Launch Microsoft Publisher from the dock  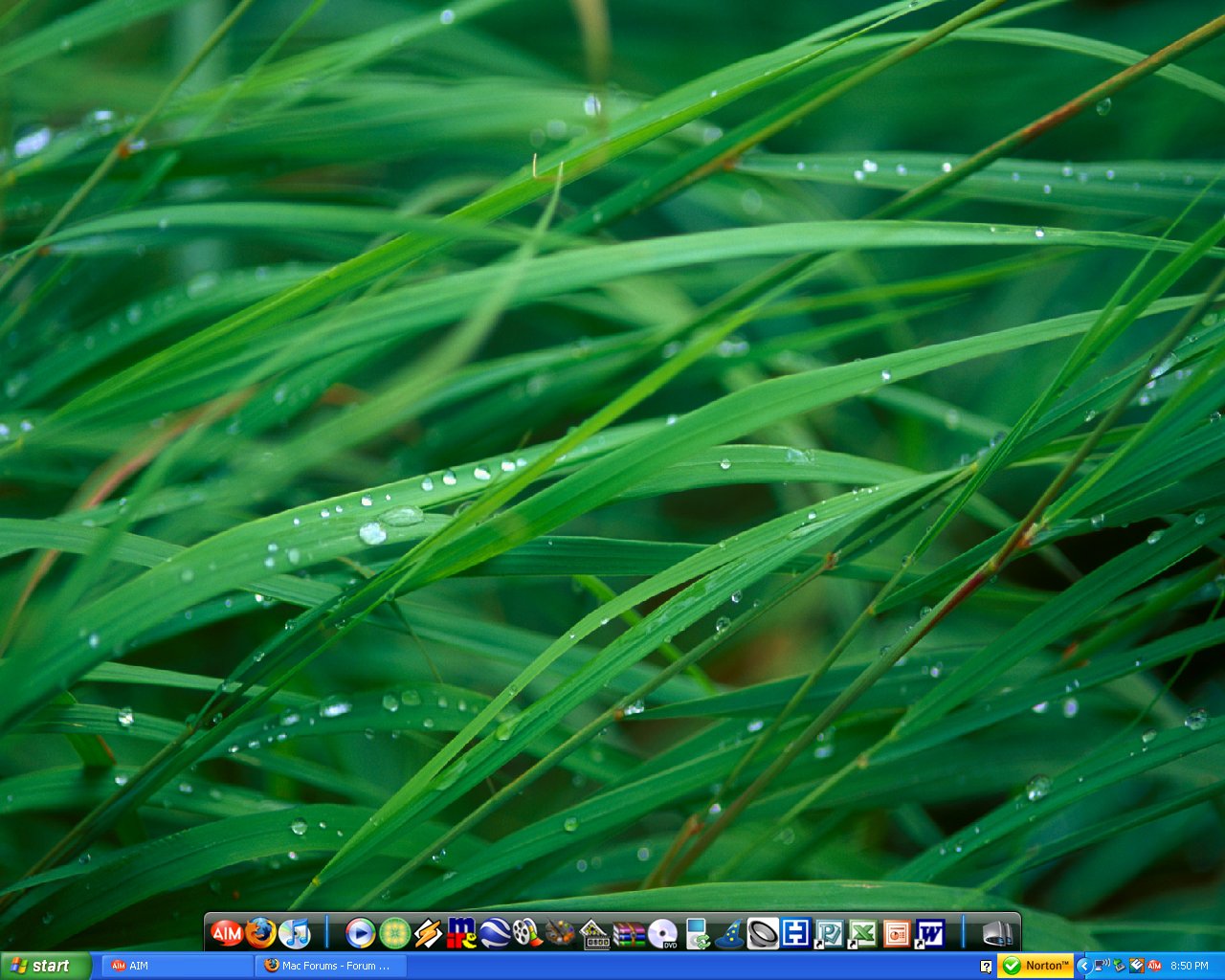(x=829, y=932)
